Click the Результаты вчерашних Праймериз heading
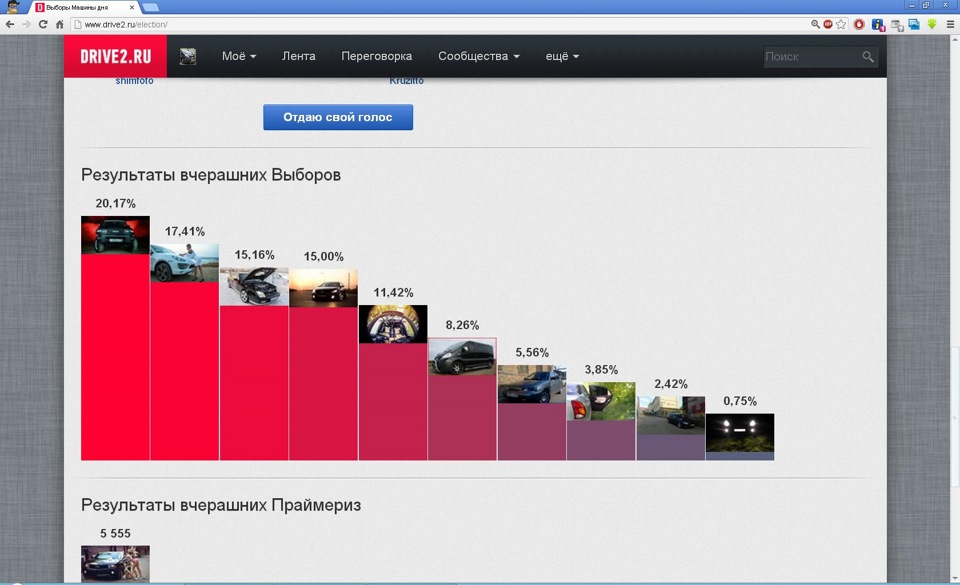960x585 pixels. pos(221,505)
